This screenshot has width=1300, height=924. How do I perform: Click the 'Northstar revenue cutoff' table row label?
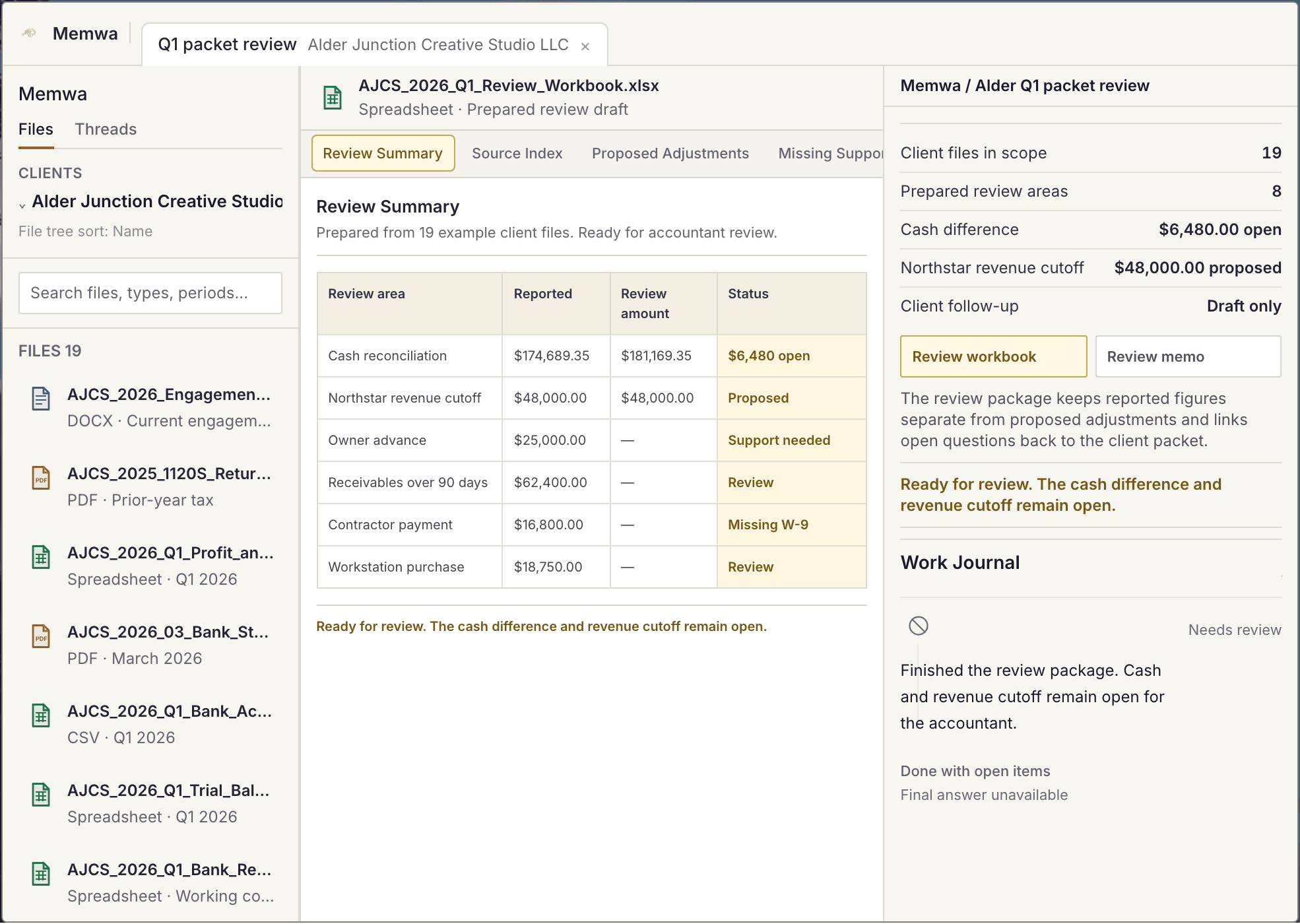(405, 398)
